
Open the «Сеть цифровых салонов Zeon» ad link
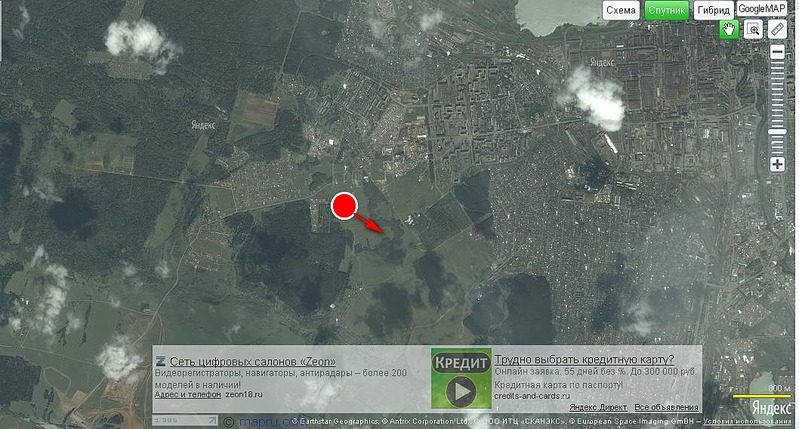[x=253, y=362]
